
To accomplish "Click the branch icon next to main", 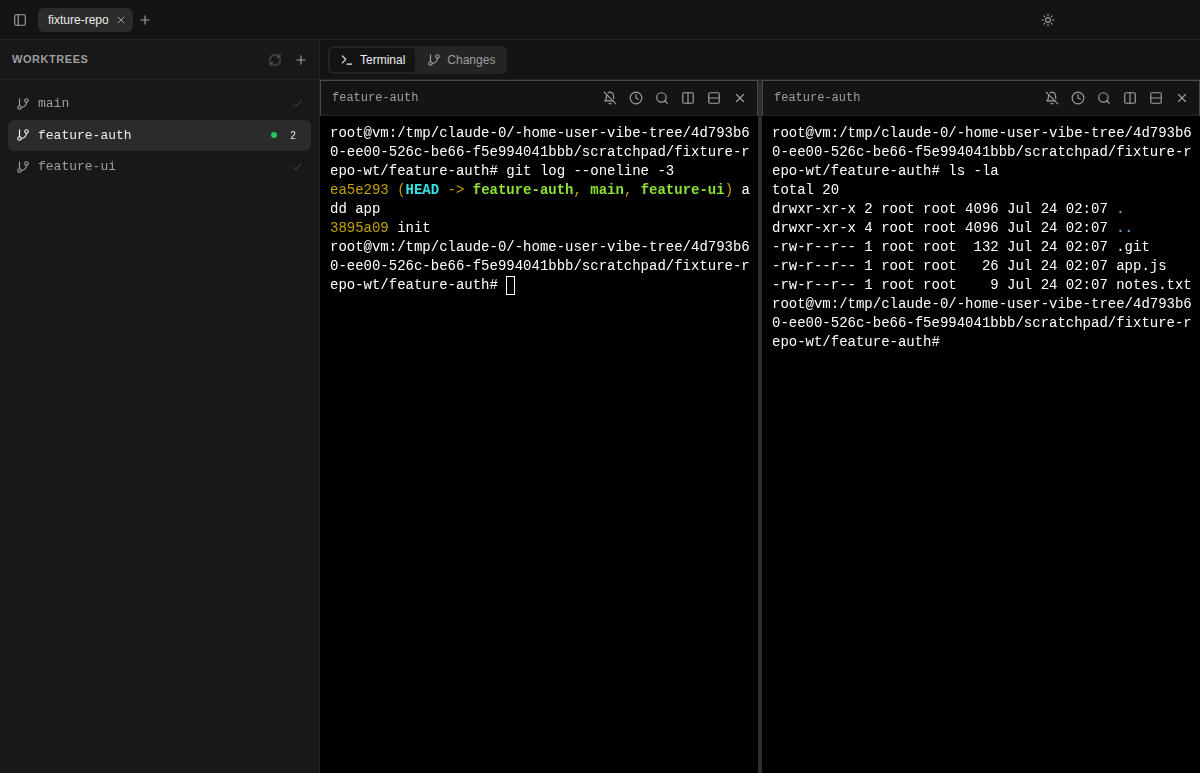I will 23,103.
